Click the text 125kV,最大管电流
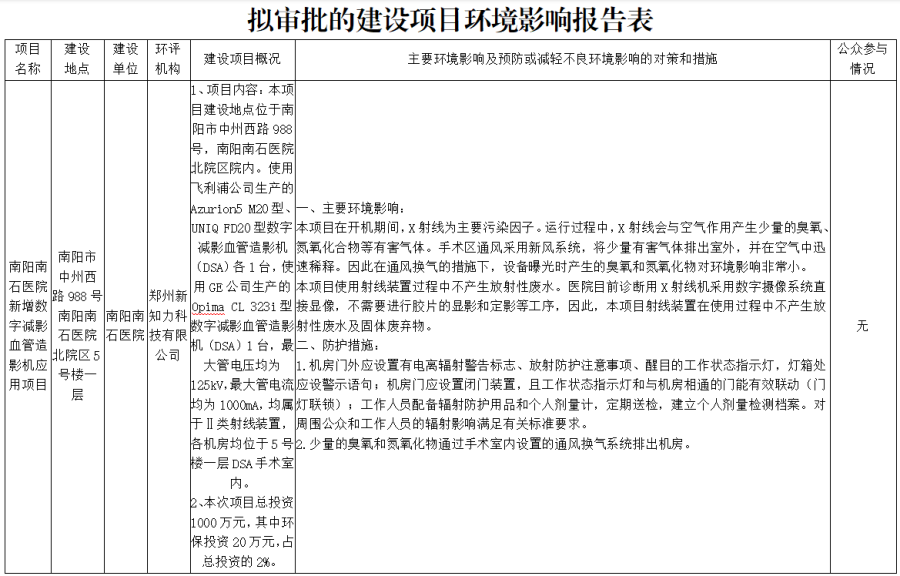This screenshot has height=576, width=900. pos(242,386)
